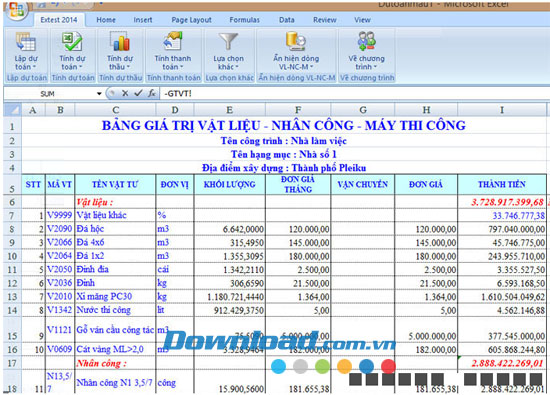This screenshot has height=395, width=550.
Task: Expand the Về chương trình dropdown arrow
Action: (375, 67)
